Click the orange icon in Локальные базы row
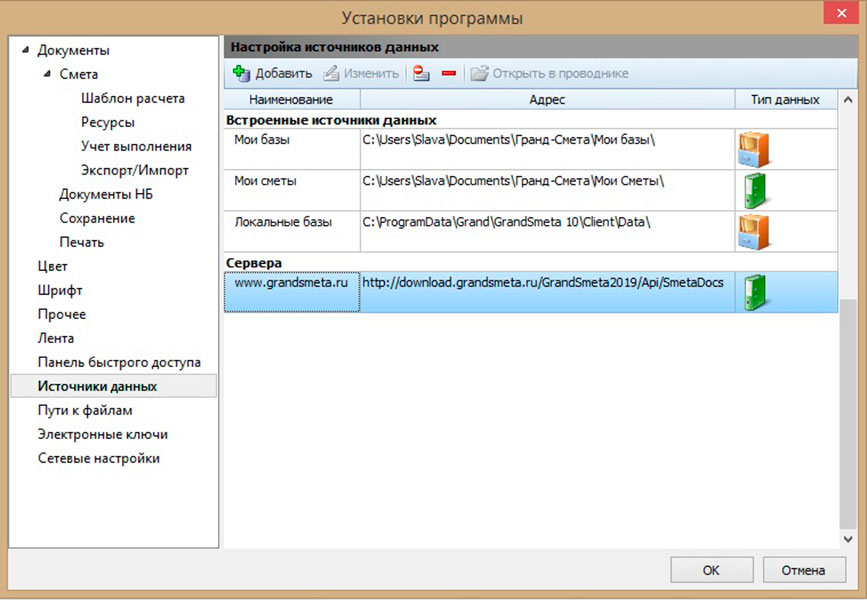 pyautogui.click(x=753, y=231)
